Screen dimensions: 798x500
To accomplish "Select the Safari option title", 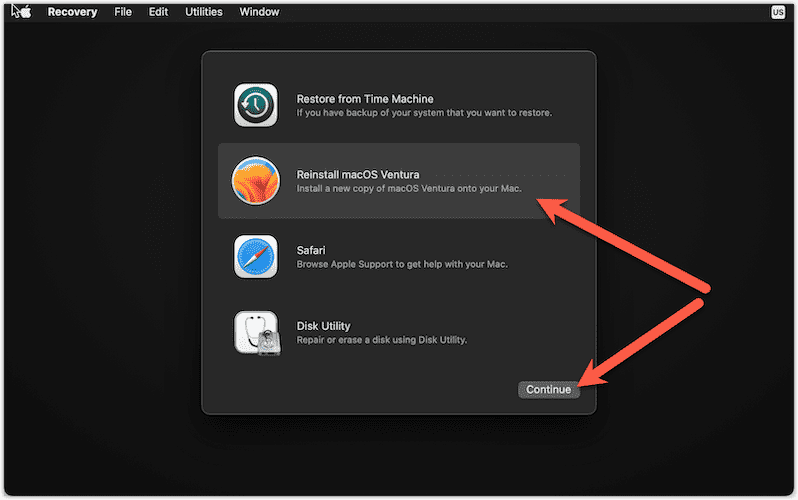I will (312, 250).
